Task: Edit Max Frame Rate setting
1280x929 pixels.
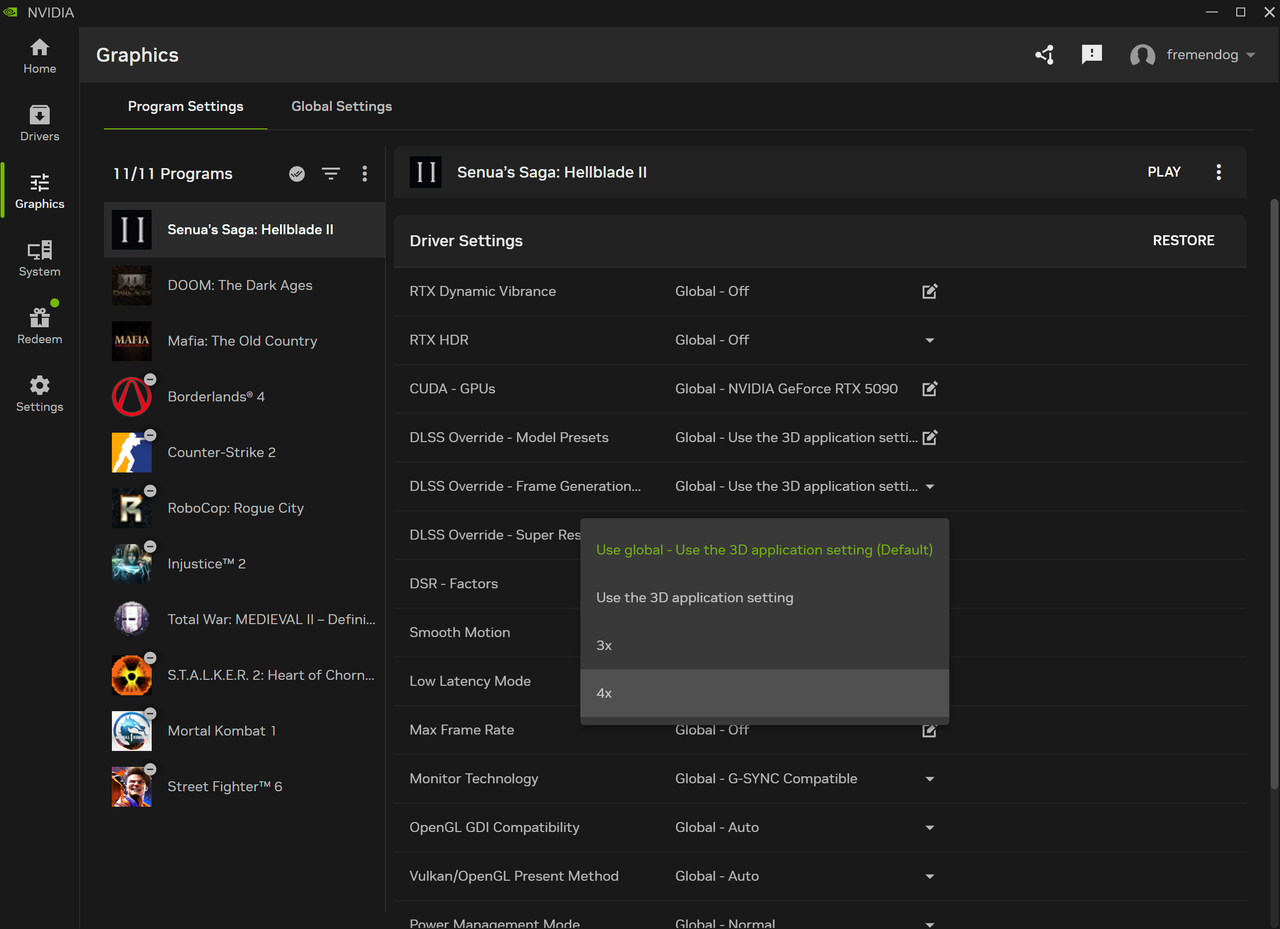Action: tap(930, 730)
